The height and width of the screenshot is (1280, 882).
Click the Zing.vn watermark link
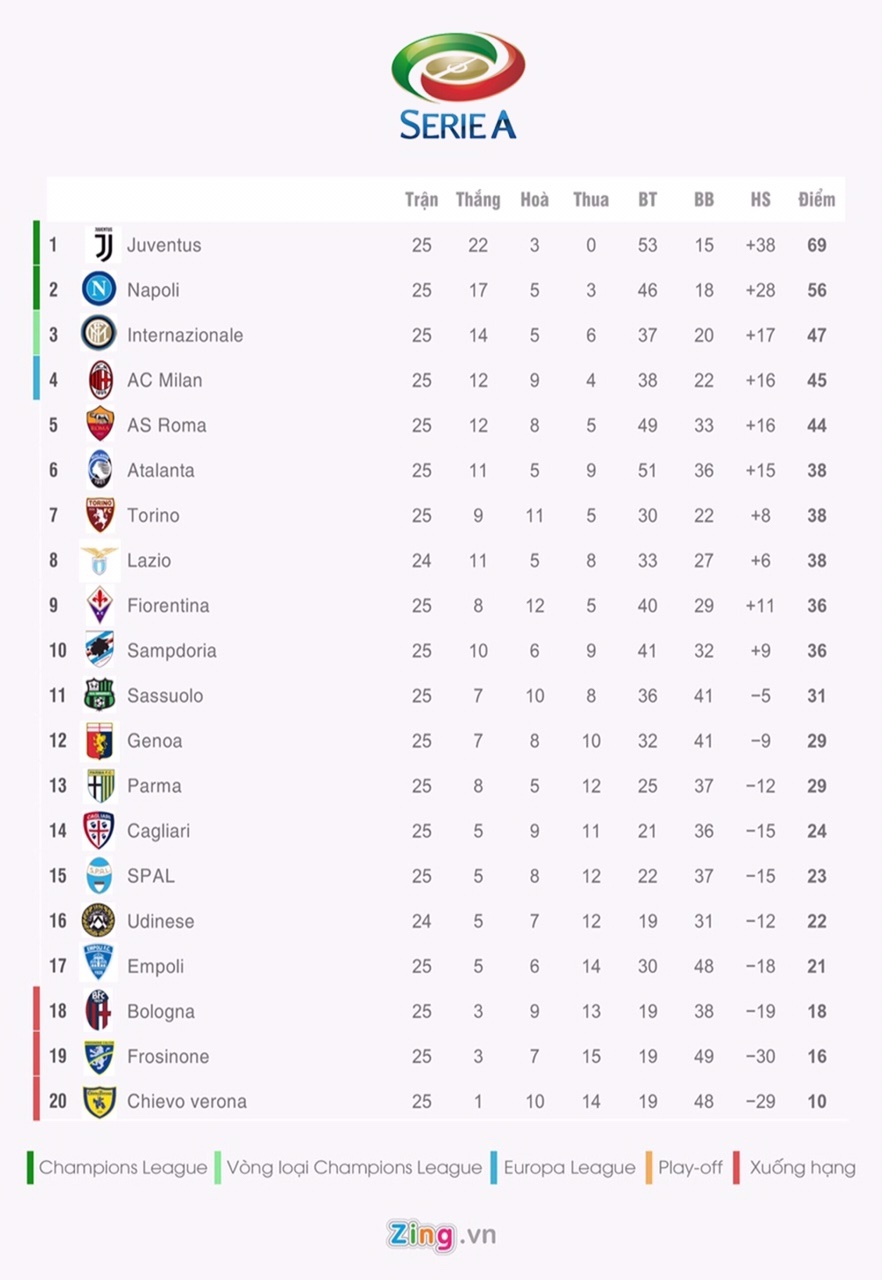(x=441, y=1235)
